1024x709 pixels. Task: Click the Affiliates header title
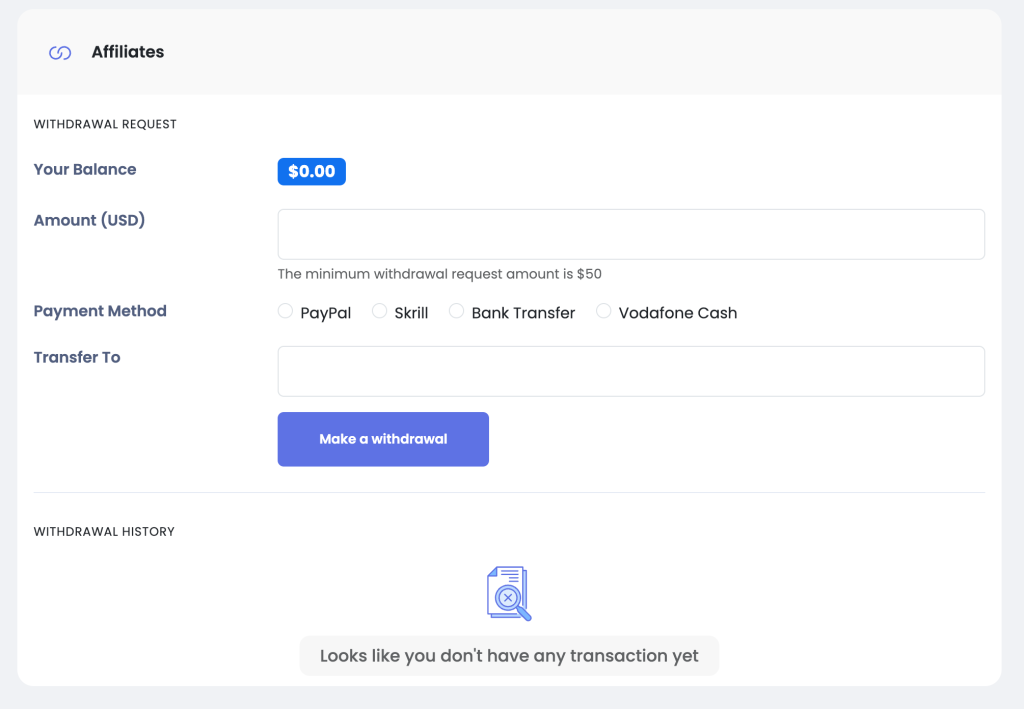coord(128,52)
